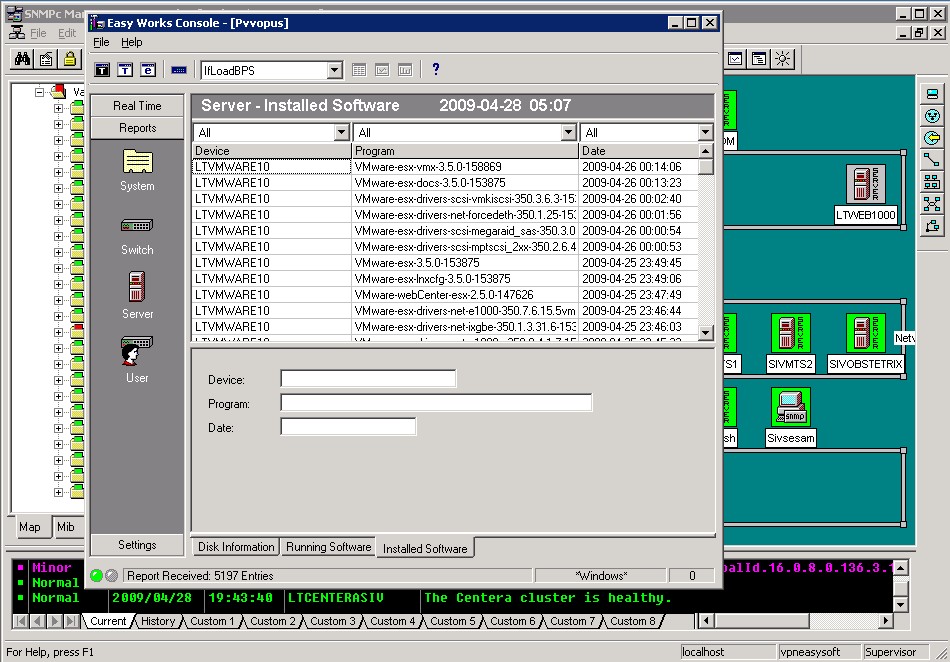The image size is (950, 662).
Task: Open the Date filter All dropdown
Action: pos(705,132)
